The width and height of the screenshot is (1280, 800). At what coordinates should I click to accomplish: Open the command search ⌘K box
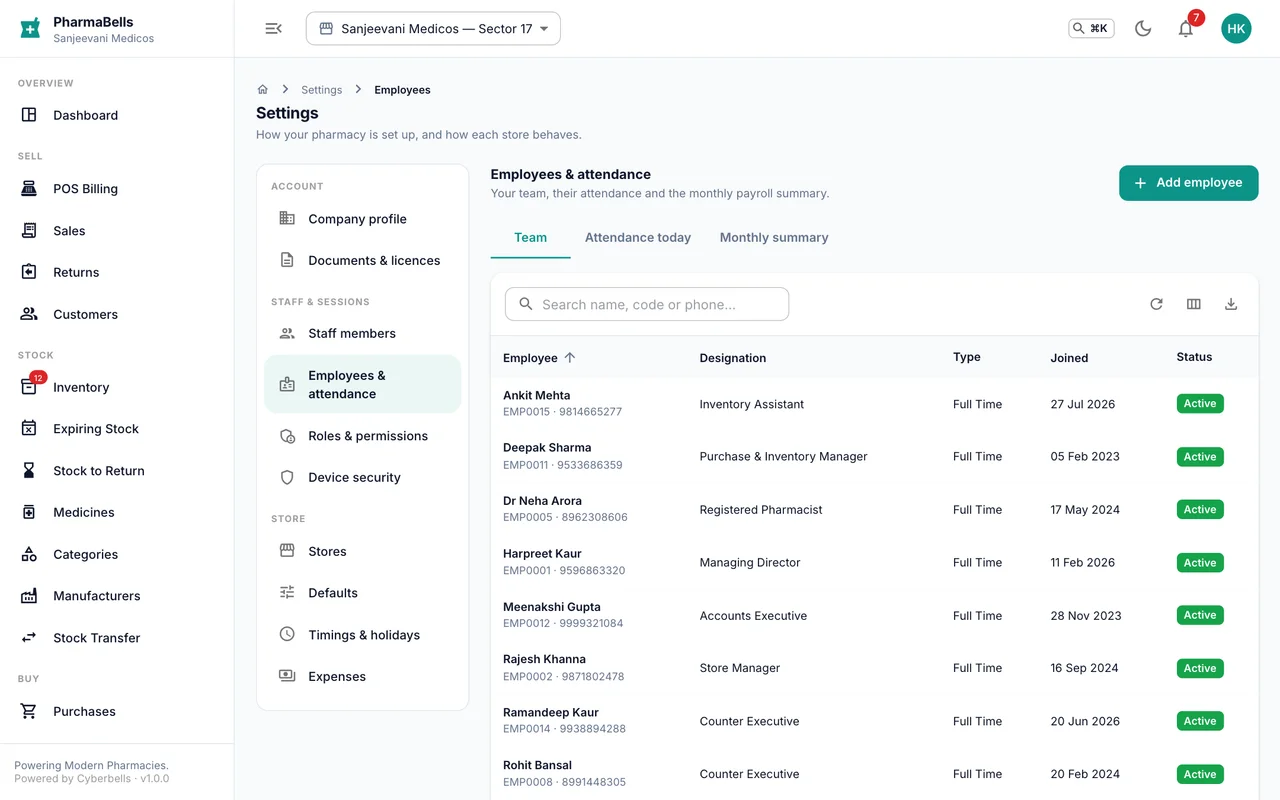(x=1091, y=29)
